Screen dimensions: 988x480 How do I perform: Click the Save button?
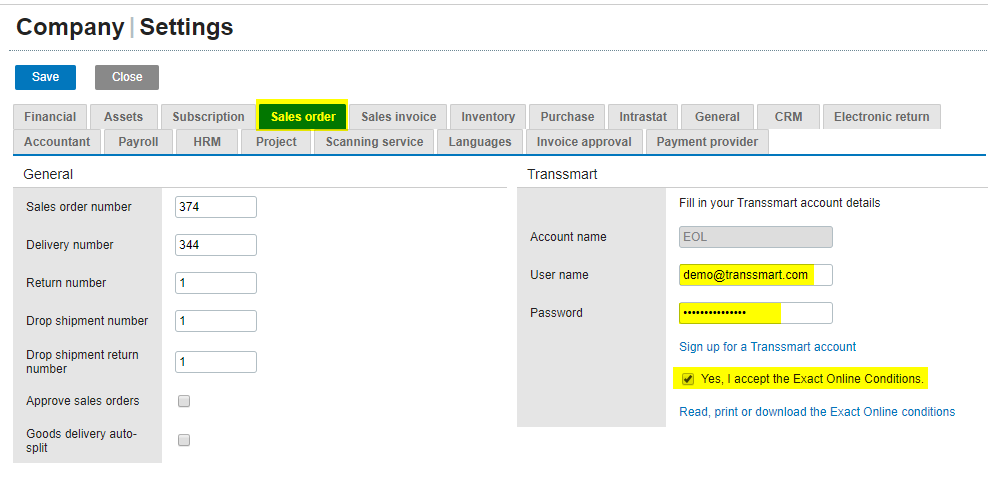pos(45,77)
